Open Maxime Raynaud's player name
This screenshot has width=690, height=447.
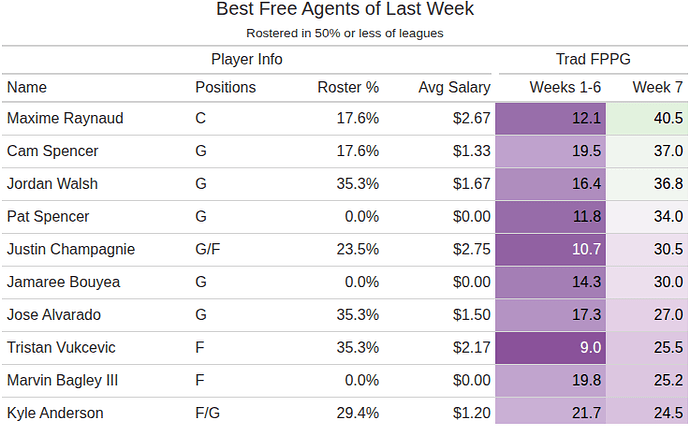65,118
